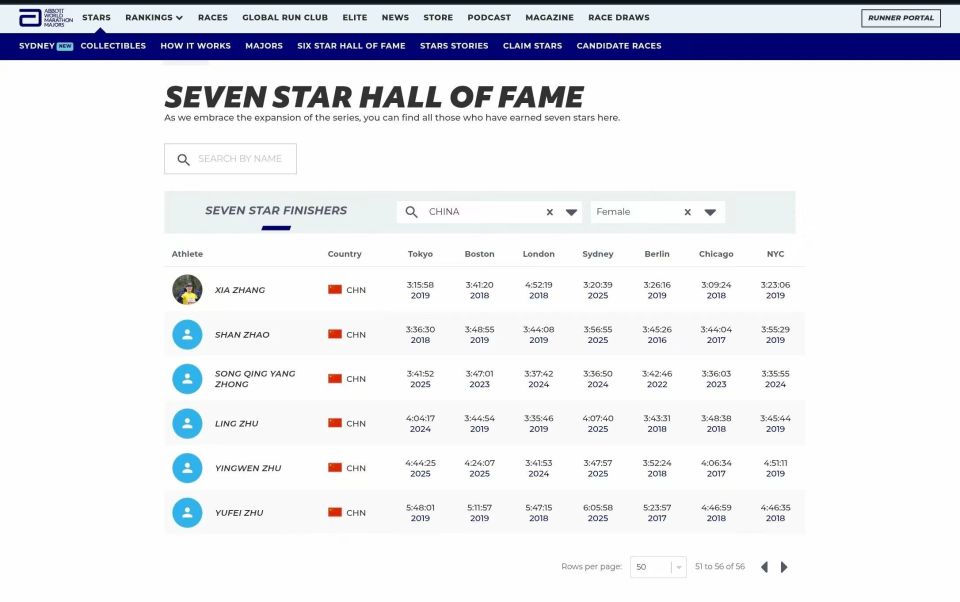Viewport: 960px width, 602px height.
Task: Select athlete name Shan Zhao
Action: (242, 335)
